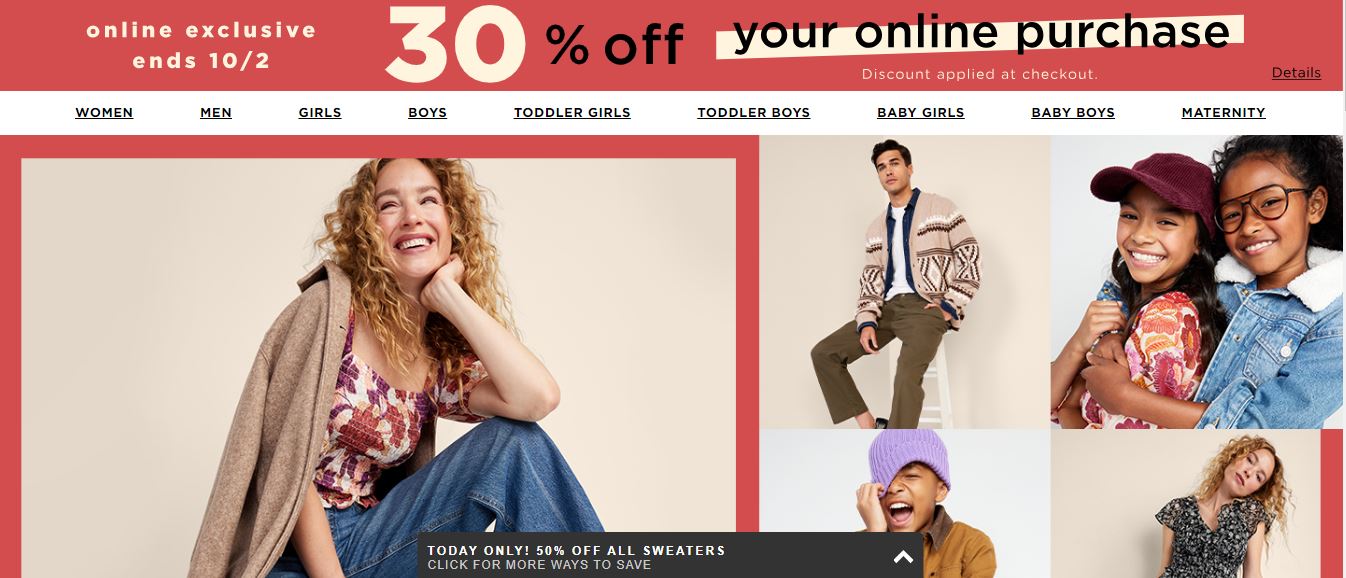The height and width of the screenshot is (578, 1346).
Task: View the woman in floral top photo
Action: pos(378,368)
